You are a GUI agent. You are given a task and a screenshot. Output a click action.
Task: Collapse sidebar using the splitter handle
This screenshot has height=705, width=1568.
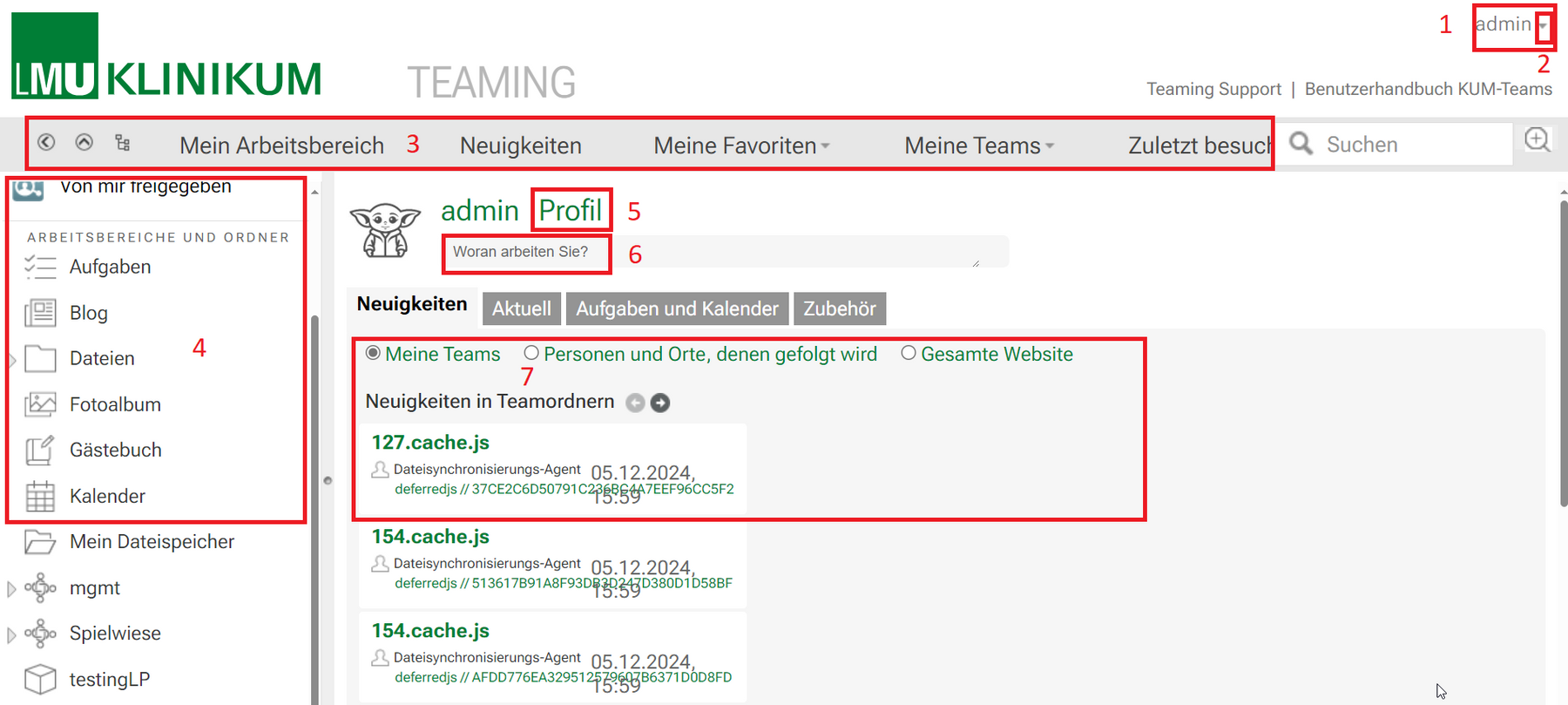pos(328,480)
